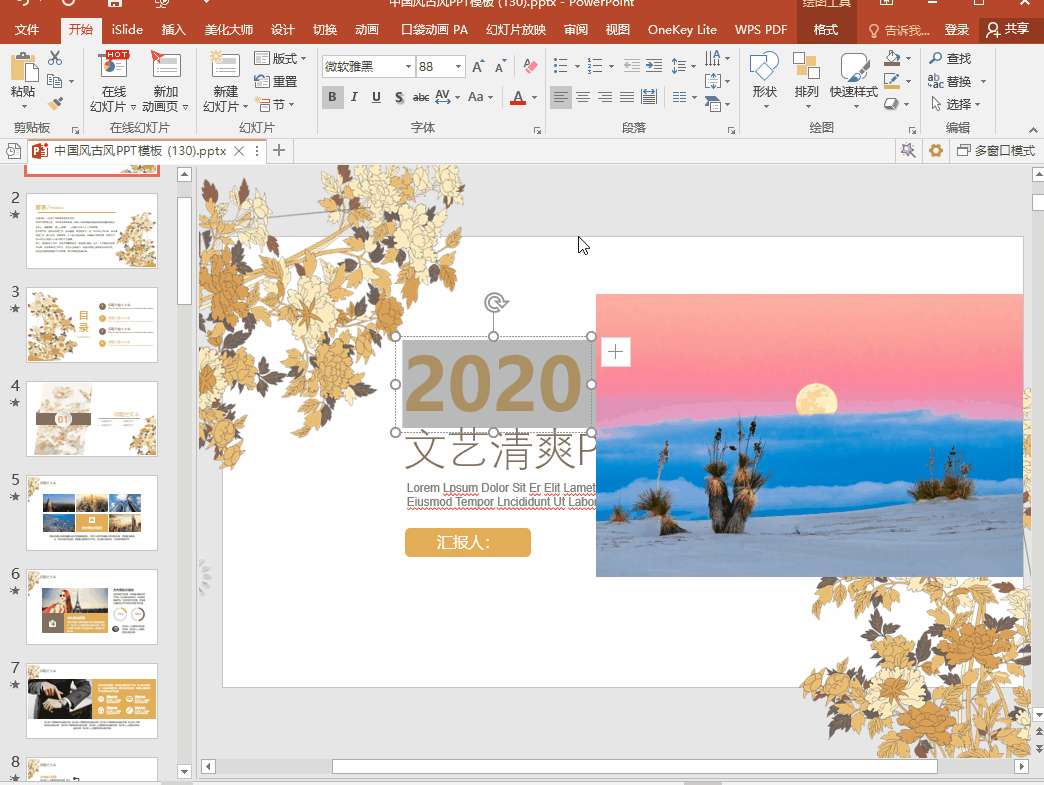Viewport: 1044px width, 785px height.
Task: Open the Shape Outline pen
Action: point(892,81)
